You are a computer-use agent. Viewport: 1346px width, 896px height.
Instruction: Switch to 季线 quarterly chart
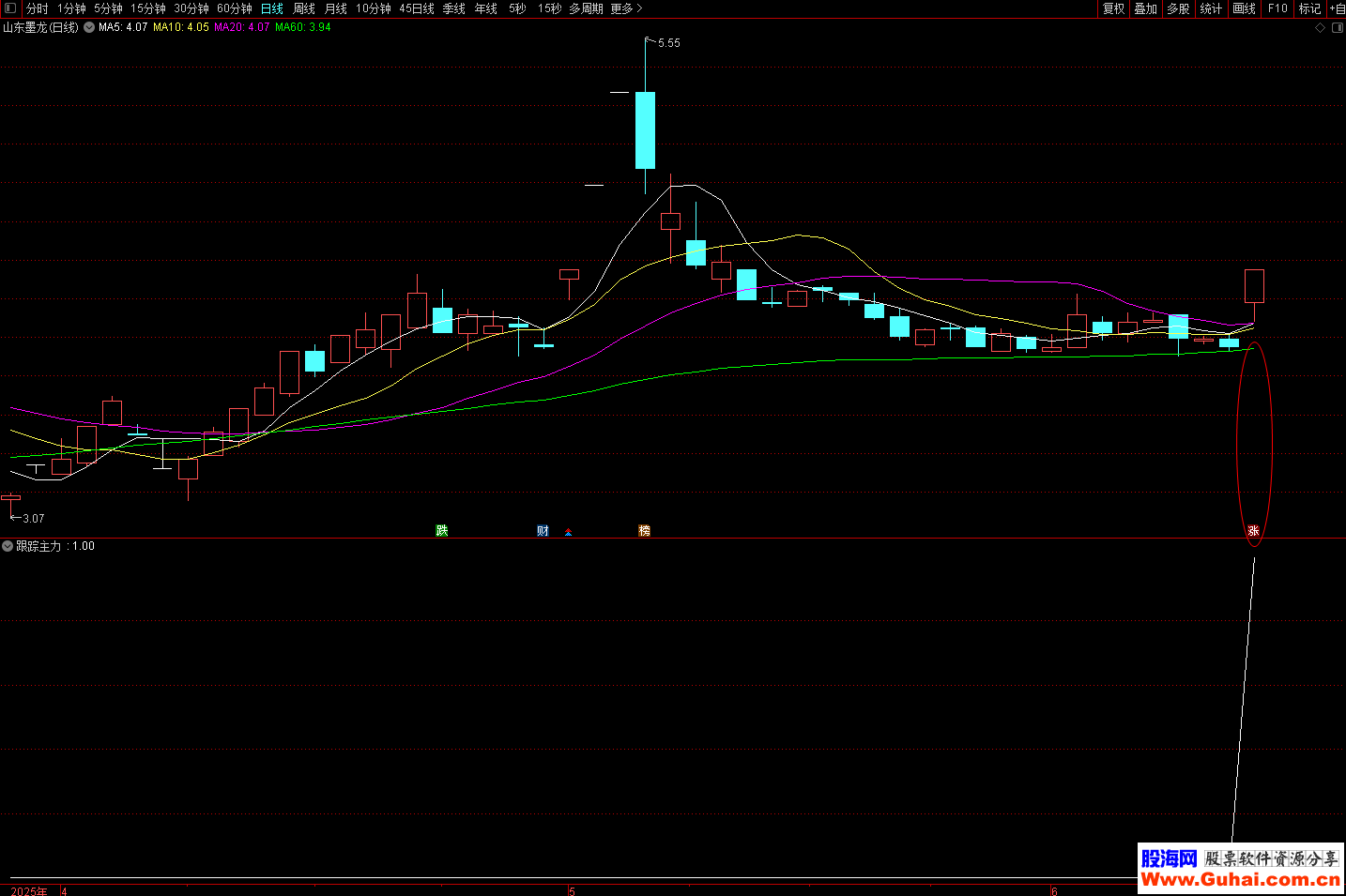point(454,8)
